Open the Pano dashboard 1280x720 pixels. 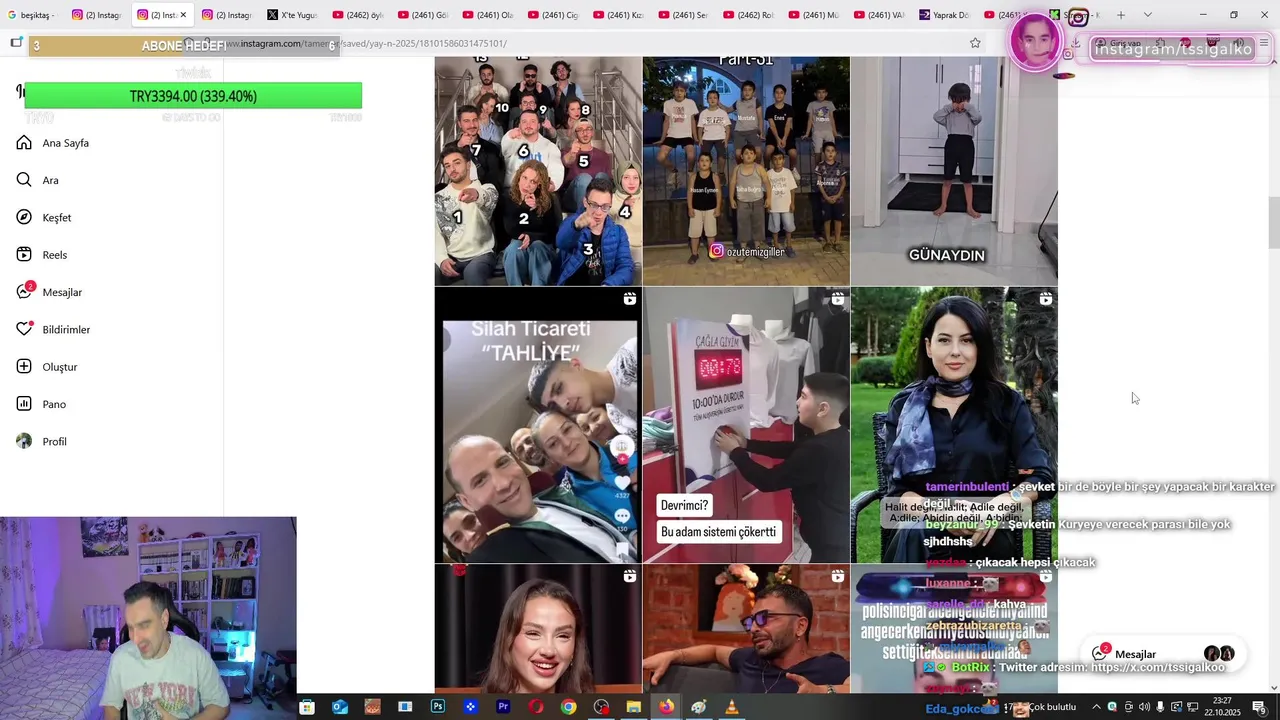point(41,404)
